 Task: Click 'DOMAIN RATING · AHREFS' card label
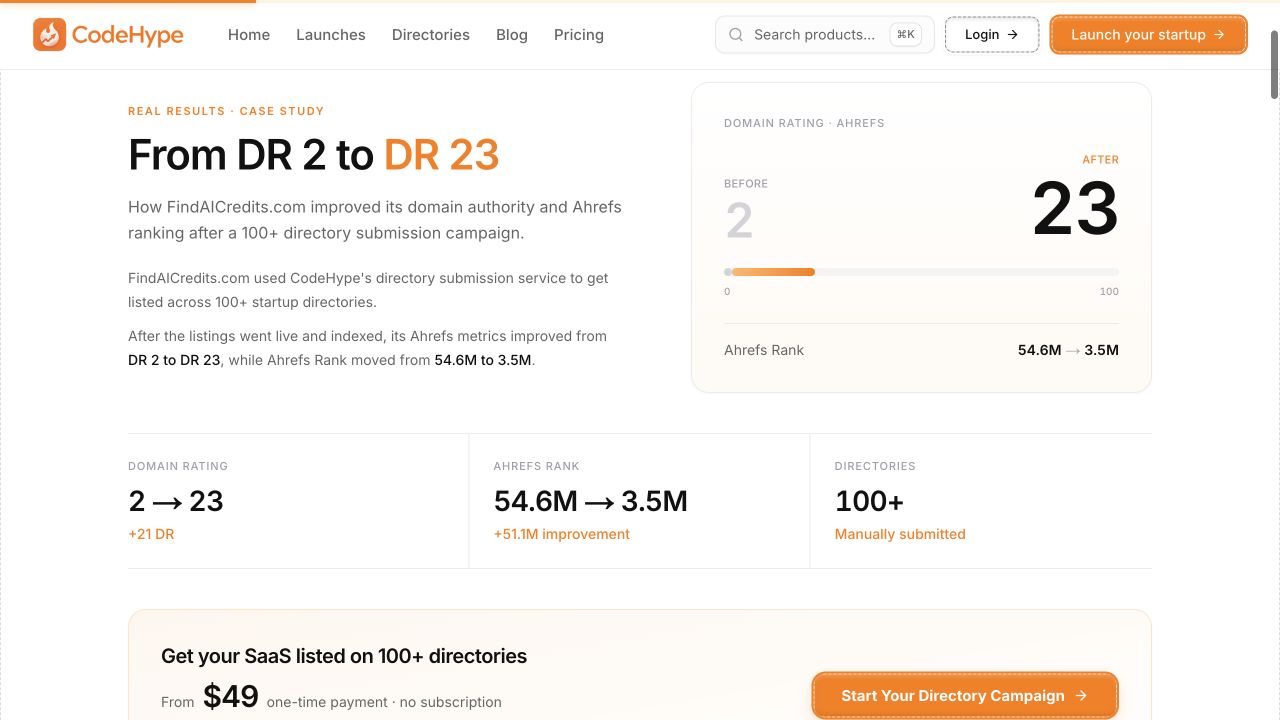(x=804, y=123)
